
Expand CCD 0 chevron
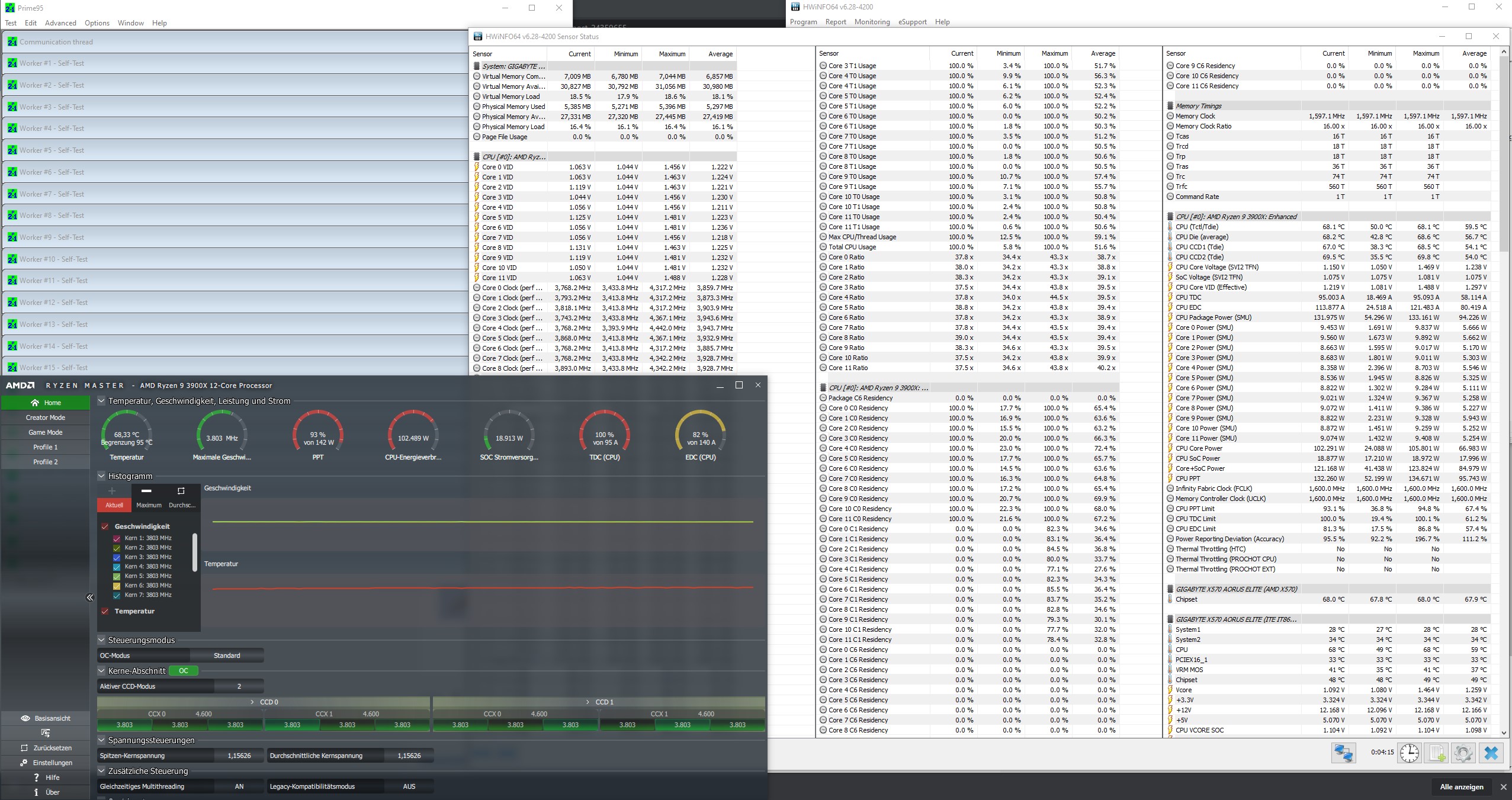coord(252,702)
